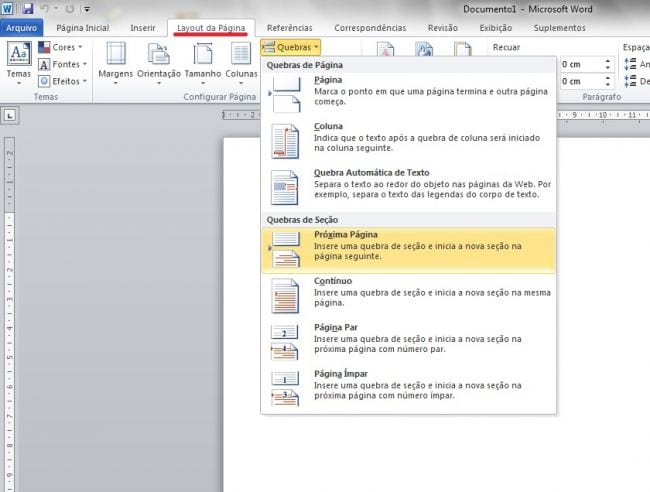Screen dimensions: 650x492
Task: Collapse the Quebras dropdown button
Action: point(291,47)
